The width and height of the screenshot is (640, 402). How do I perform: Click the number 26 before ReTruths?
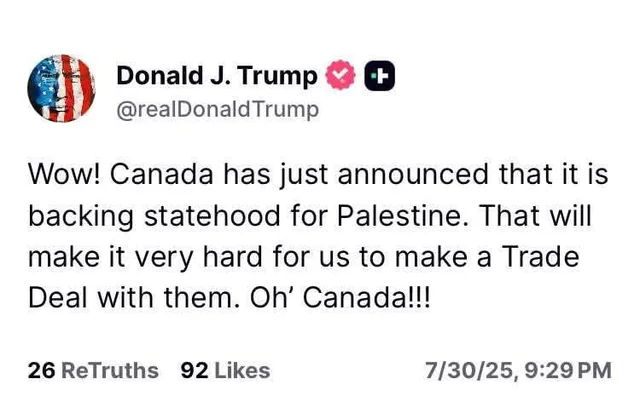pyautogui.click(x=41, y=371)
